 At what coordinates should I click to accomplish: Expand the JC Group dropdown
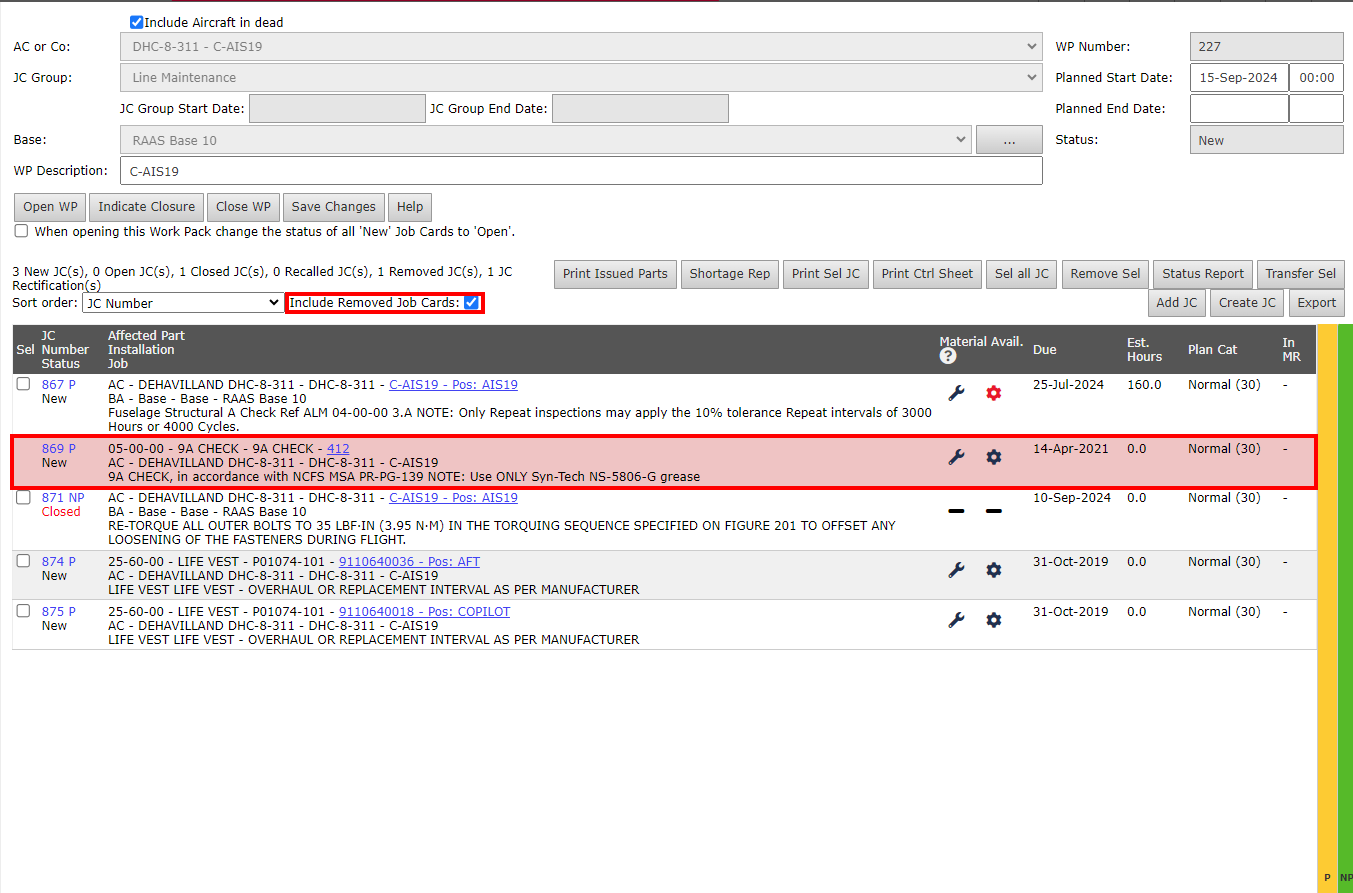[x=580, y=77]
